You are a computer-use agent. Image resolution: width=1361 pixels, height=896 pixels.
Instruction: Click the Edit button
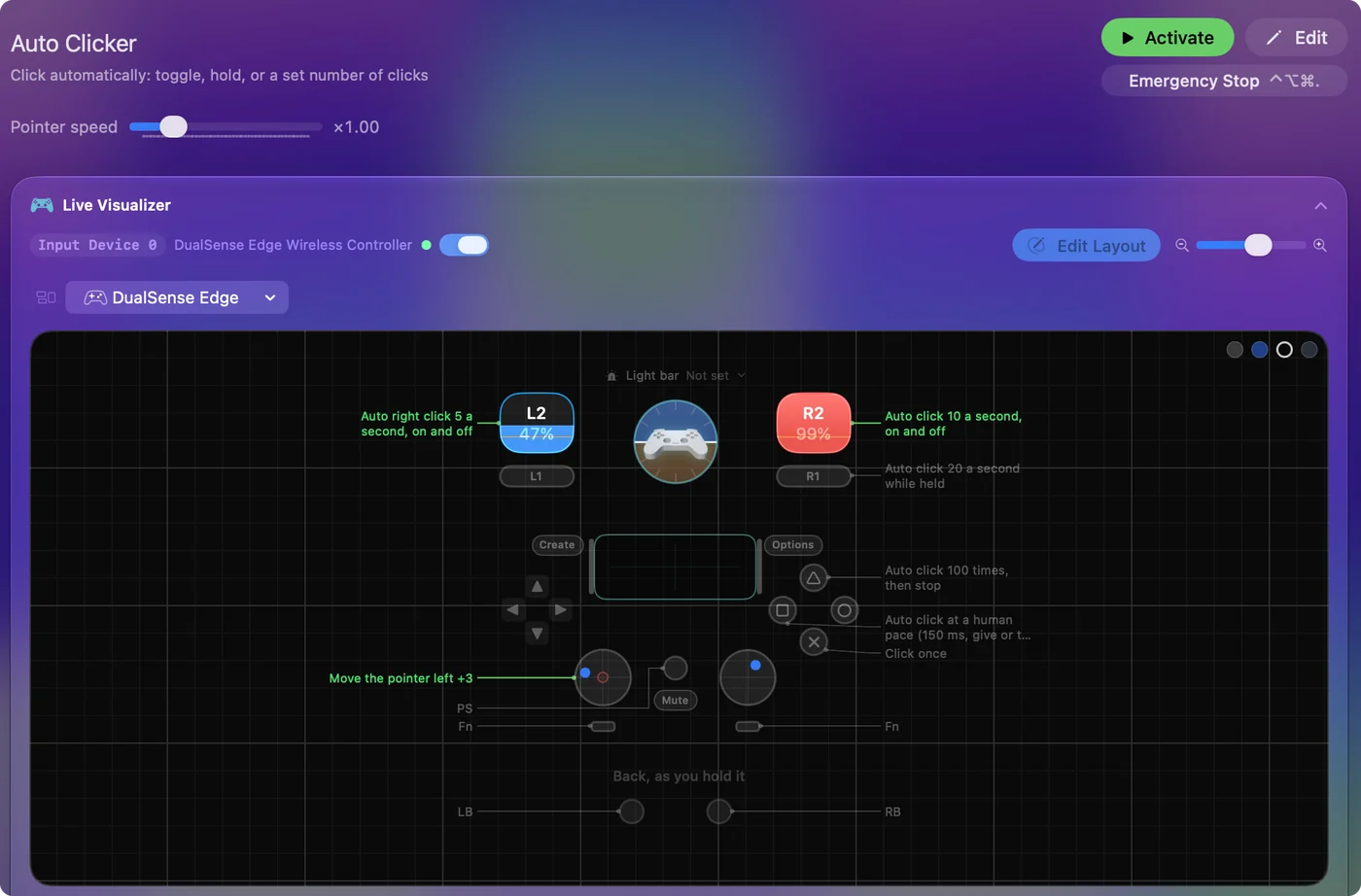point(1296,38)
